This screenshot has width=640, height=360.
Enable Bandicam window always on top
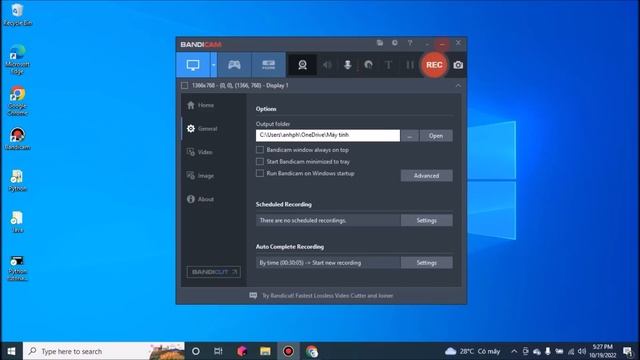click(260, 150)
